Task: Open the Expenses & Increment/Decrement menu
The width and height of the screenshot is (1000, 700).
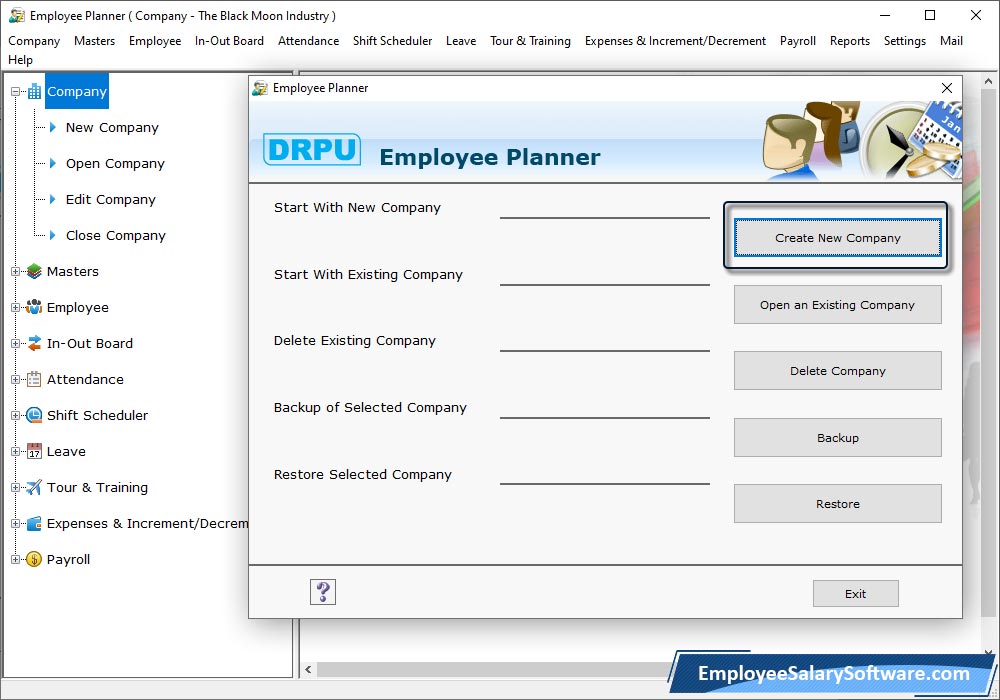Action: [x=675, y=41]
